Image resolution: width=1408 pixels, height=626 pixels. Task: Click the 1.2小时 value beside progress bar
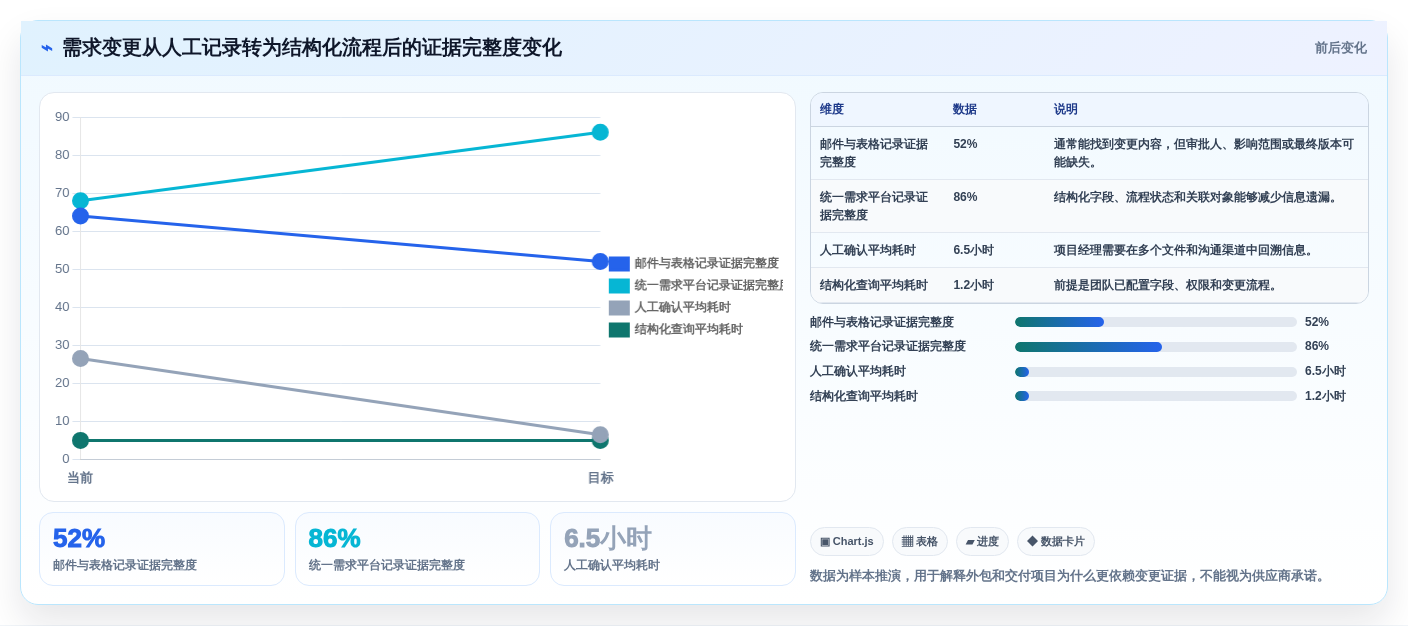(x=1325, y=396)
